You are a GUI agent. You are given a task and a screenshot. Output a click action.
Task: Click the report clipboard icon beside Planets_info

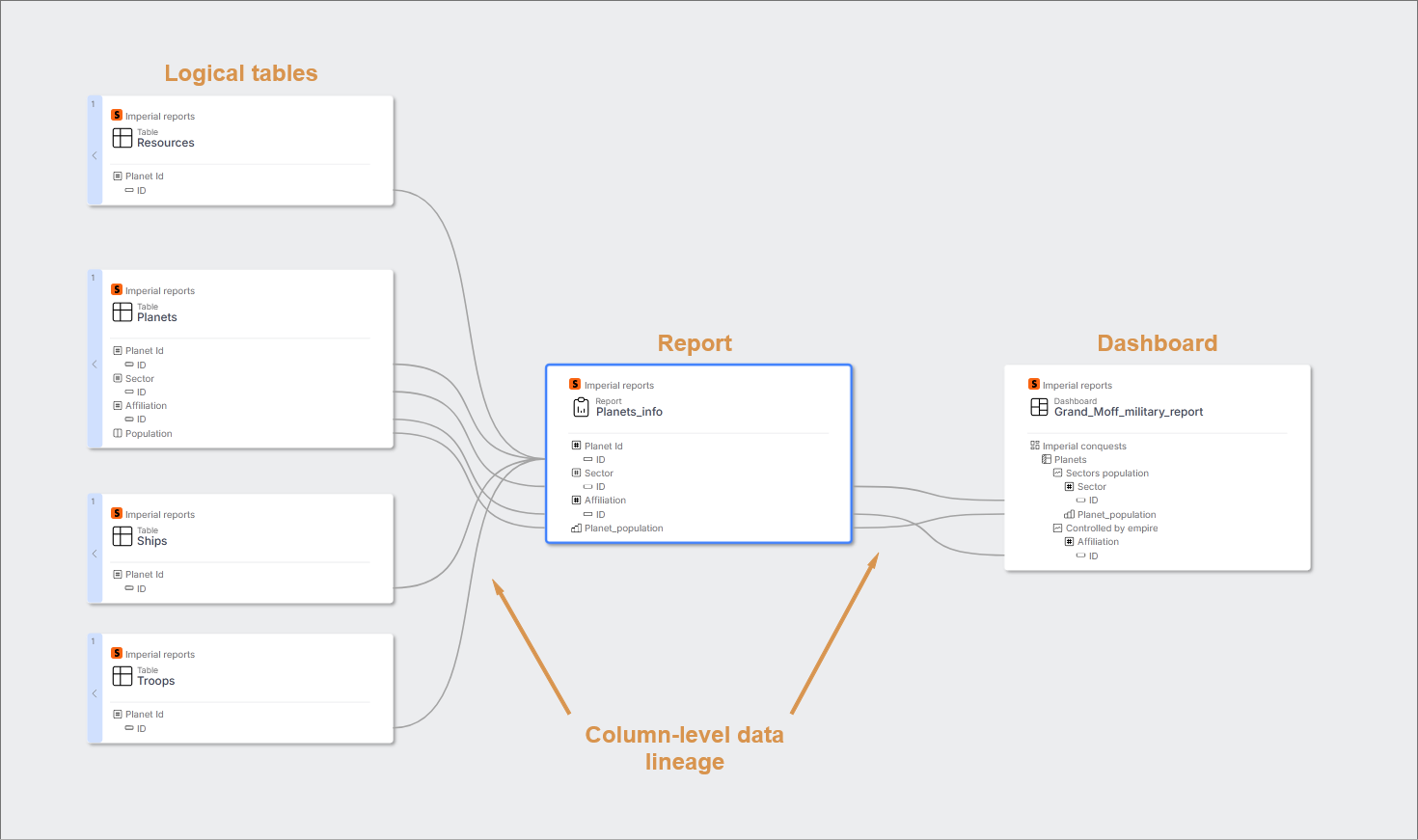click(581, 407)
